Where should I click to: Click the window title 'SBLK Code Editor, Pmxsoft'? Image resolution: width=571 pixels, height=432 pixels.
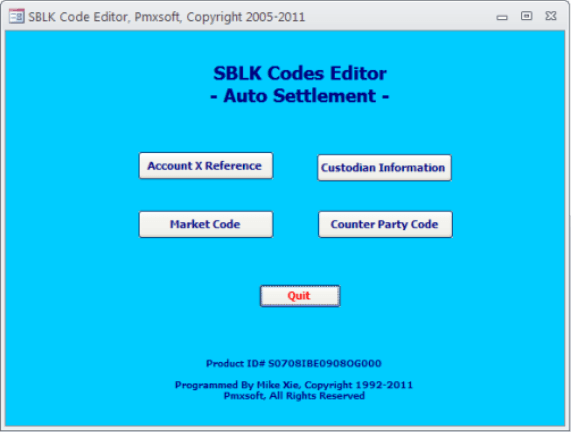pyautogui.click(x=166, y=17)
